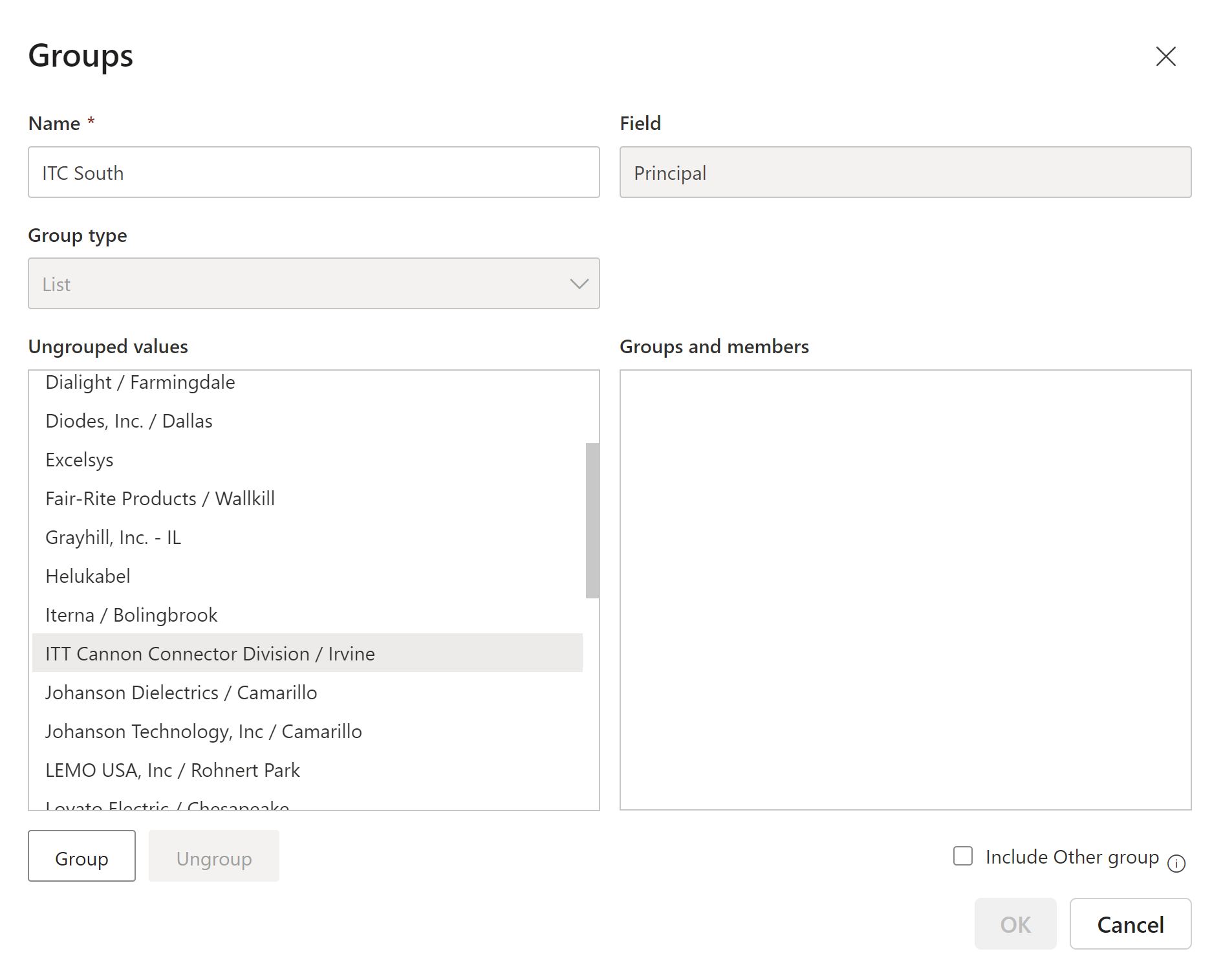Image resolution: width=1212 pixels, height=980 pixels.
Task: Select Diodes, Inc. / Dallas
Action: (307, 421)
